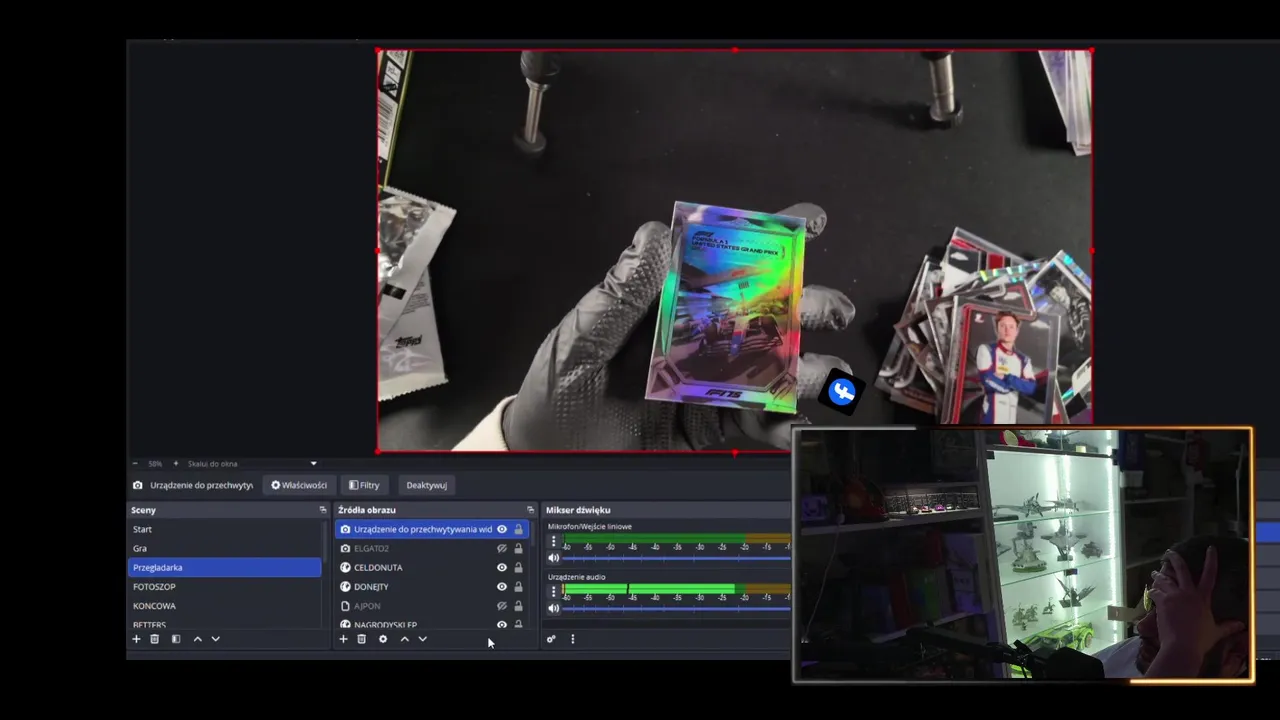Add a new source with plus icon
Viewport: 1280px width, 720px height.
(343, 639)
